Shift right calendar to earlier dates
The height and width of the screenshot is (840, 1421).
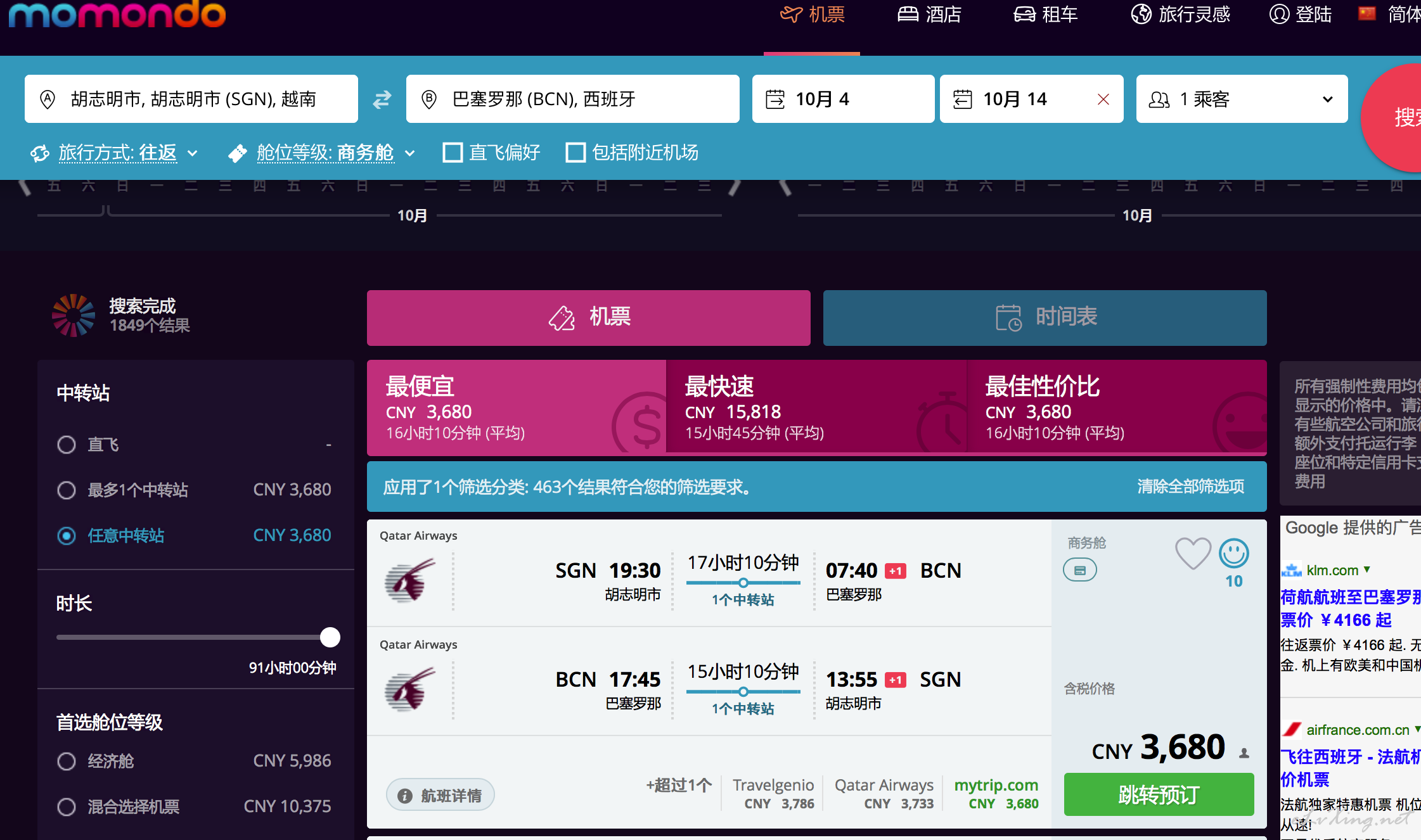[x=785, y=187]
